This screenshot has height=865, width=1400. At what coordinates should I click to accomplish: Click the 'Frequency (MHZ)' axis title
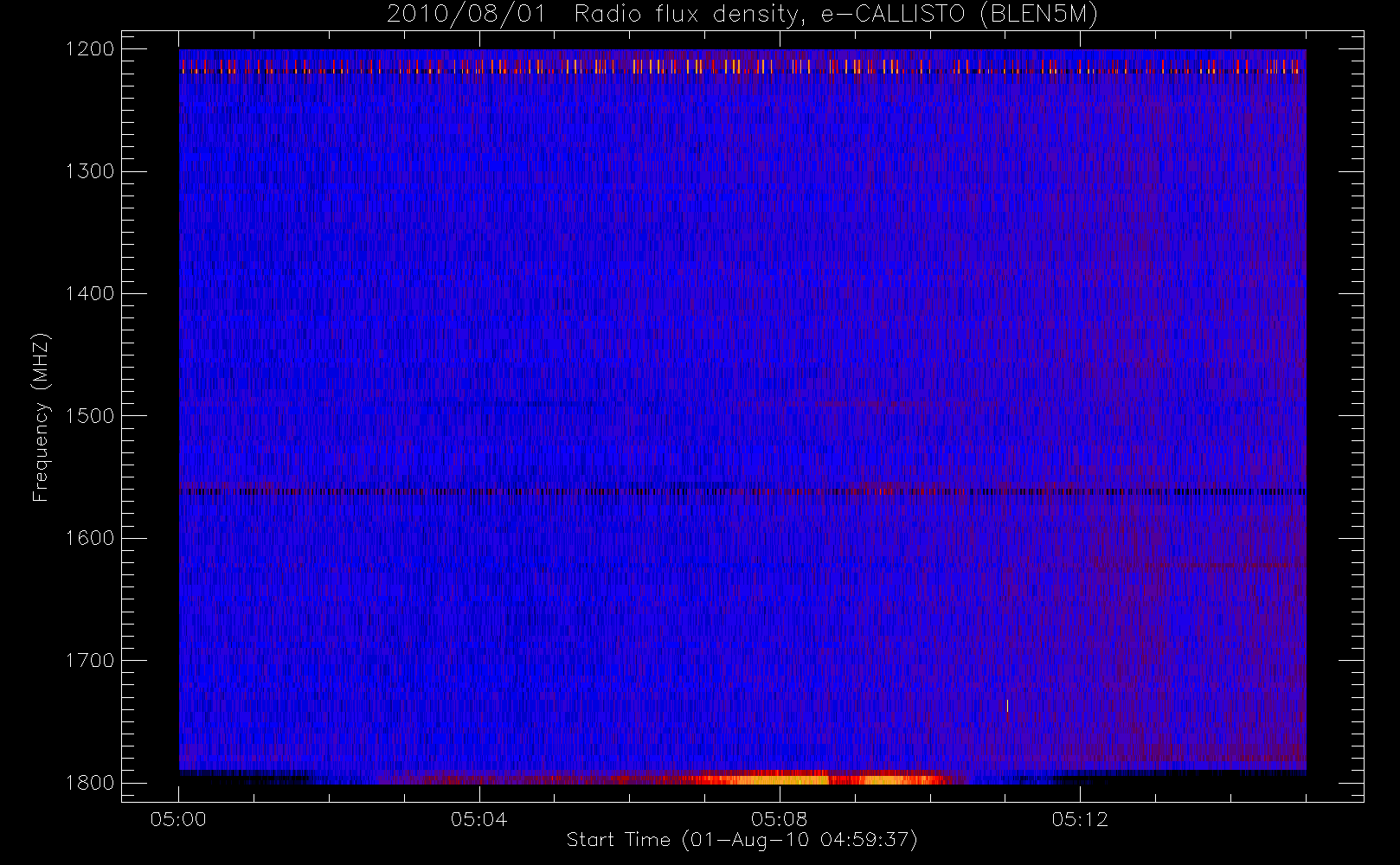pyautogui.click(x=41, y=417)
